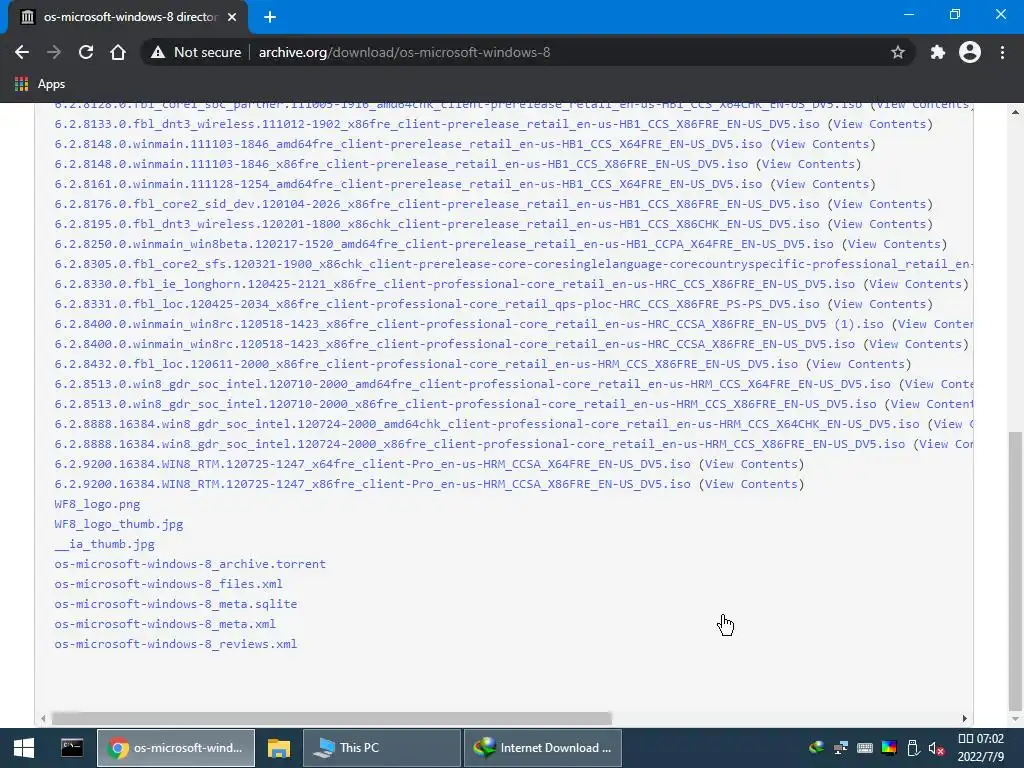Bookmark this page with the star icon
Screen dimensions: 1024x768
[898, 52]
